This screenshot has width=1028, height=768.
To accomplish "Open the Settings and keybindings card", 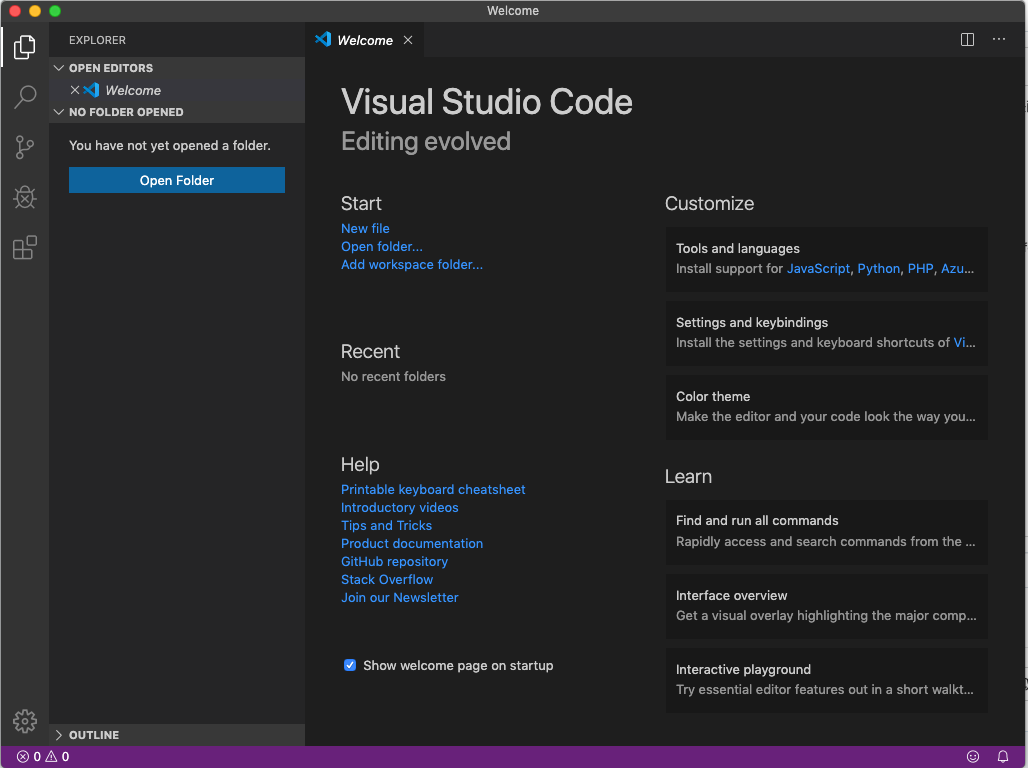I will click(x=827, y=333).
